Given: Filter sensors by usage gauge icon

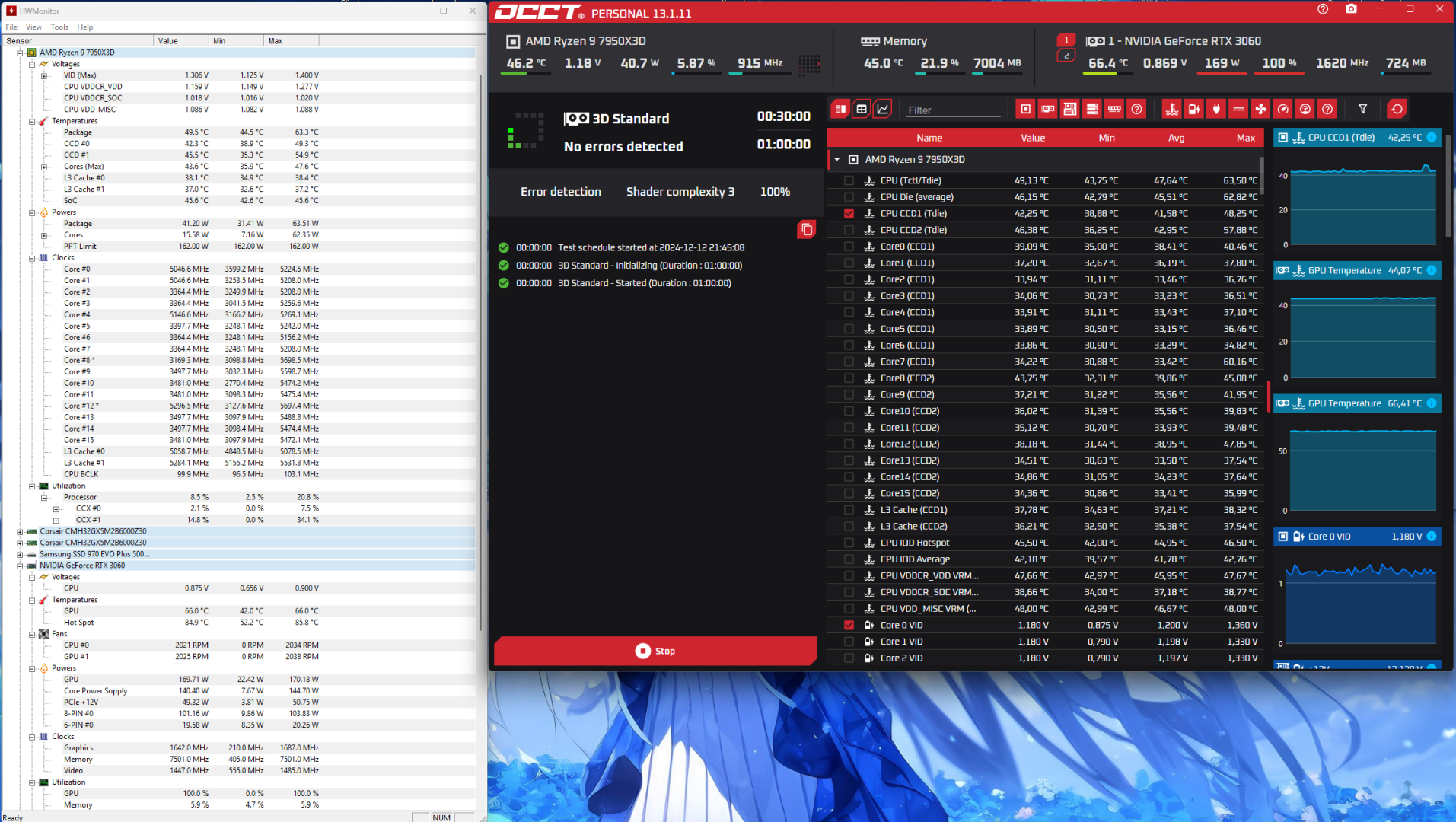Looking at the screenshot, I should 1283,109.
